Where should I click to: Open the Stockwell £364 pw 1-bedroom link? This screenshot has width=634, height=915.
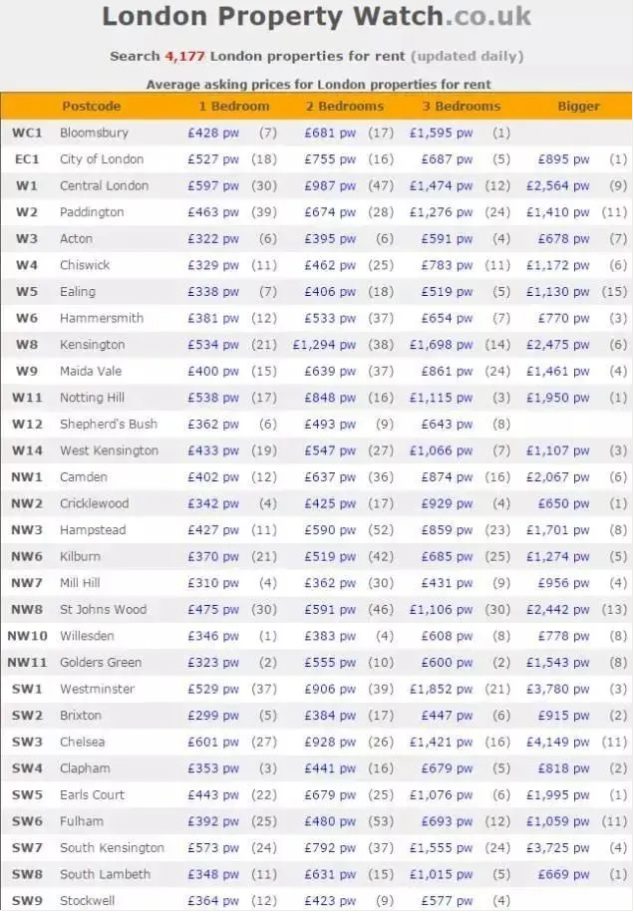(x=213, y=901)
